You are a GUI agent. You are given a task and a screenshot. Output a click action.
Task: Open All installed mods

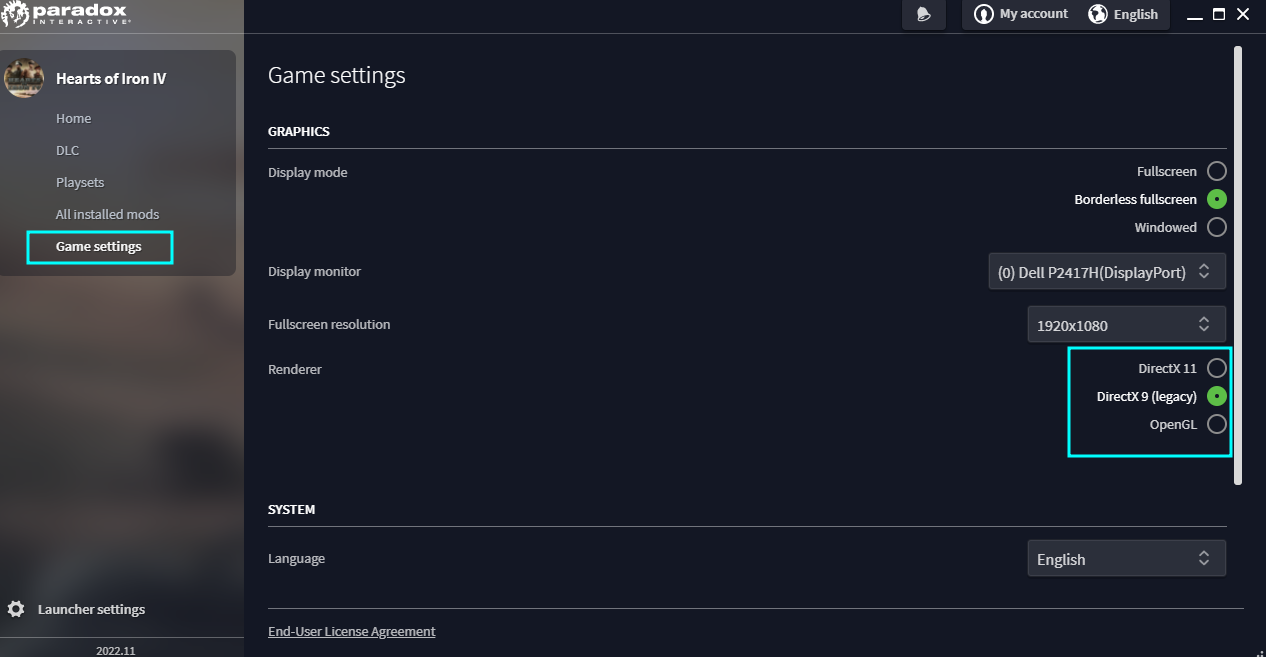tap(107, 214)
